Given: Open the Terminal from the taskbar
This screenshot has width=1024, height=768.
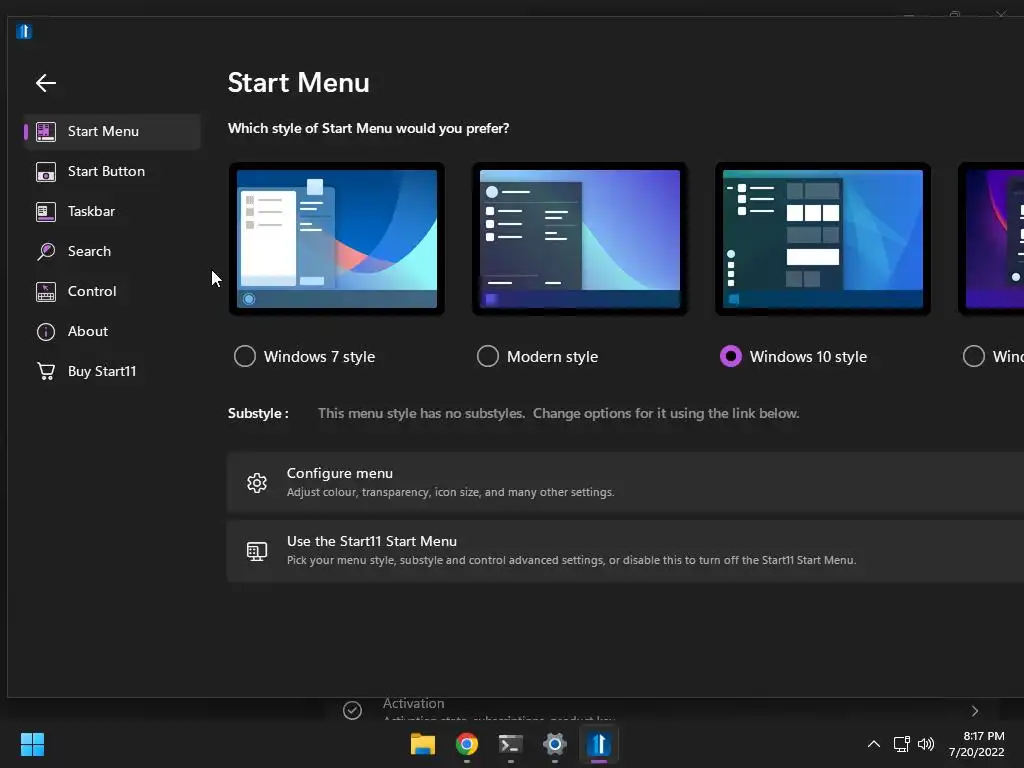Looking at the screenshot, I should 511,744.
